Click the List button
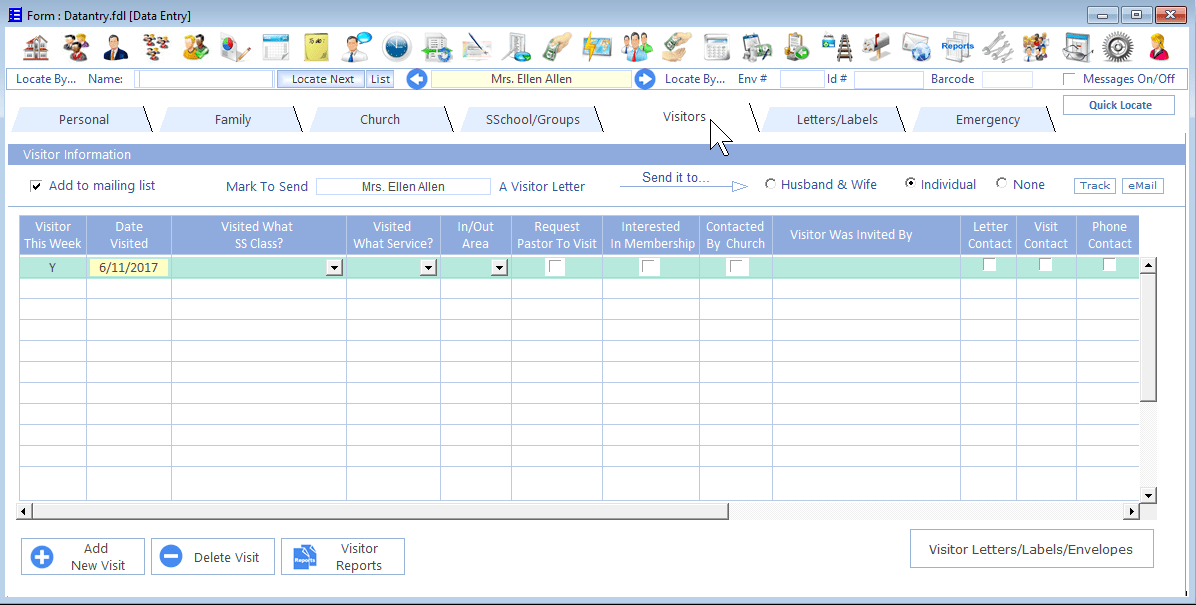Screen dimensions: 1196x605 click(381, 79)
